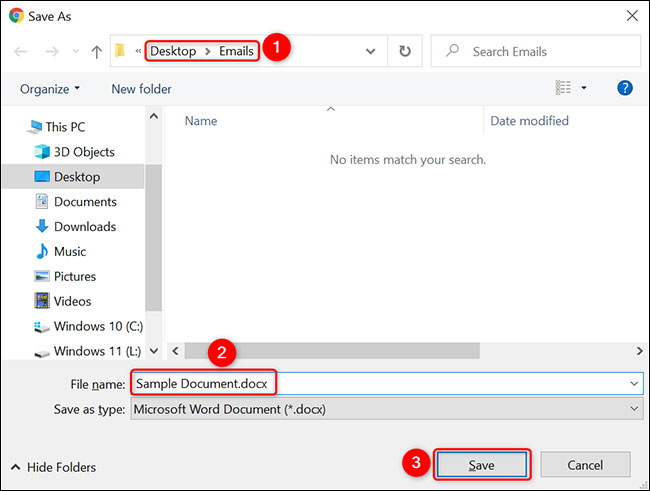Click the Save button
The width and height of the screenshot is (650, 491).
(x=482, y=465)
